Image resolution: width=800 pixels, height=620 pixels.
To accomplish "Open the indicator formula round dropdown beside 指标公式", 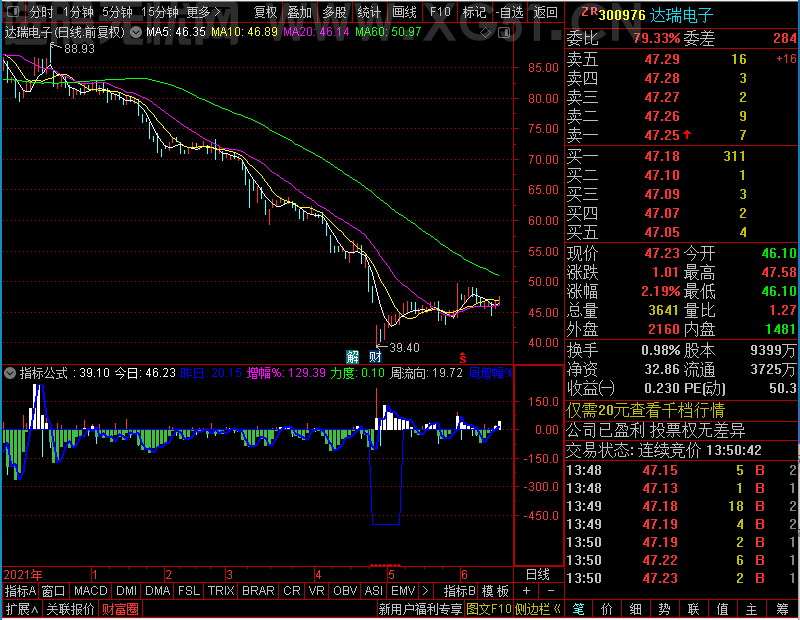I will (x=10, y=373).
